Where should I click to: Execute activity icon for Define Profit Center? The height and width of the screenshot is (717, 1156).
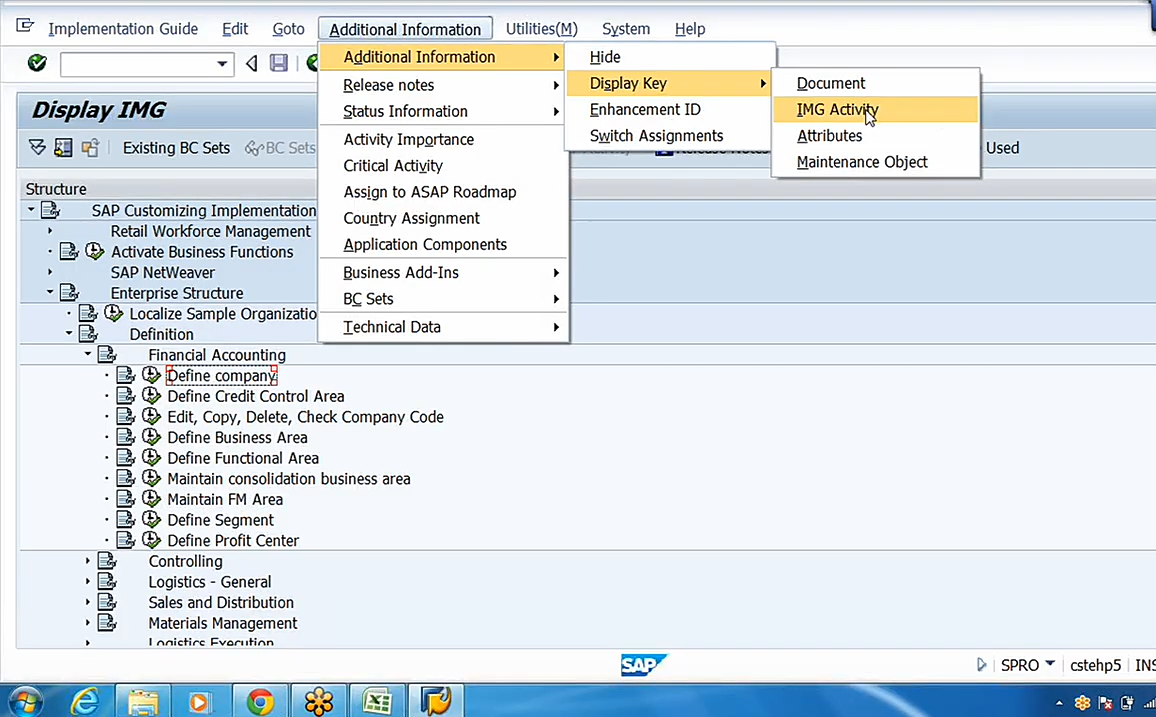[x=151, y=540]
